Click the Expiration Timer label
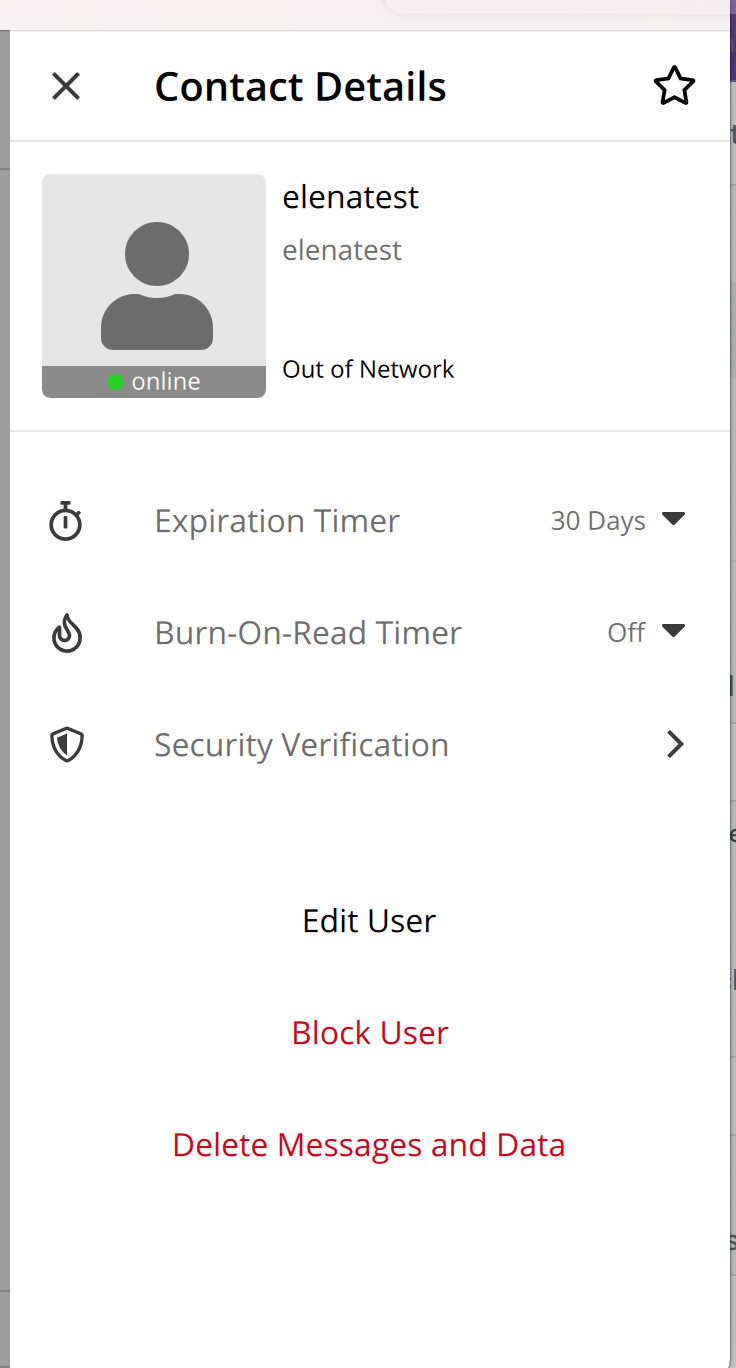Viewport: 736px width, 1368px height. point(277,521)
